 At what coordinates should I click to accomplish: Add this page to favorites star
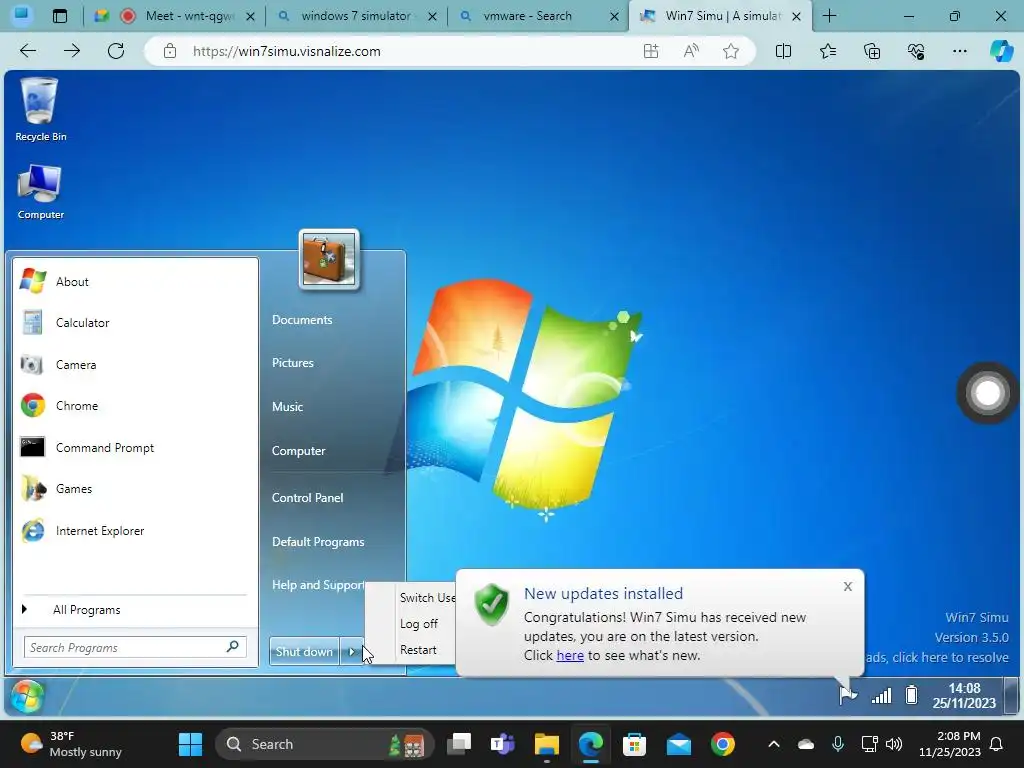731,51
